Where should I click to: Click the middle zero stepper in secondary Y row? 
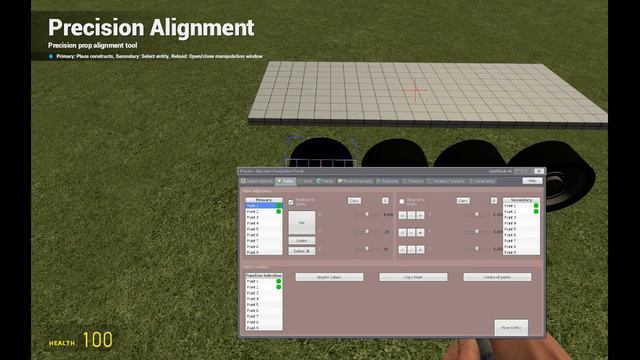click(411, 232)
